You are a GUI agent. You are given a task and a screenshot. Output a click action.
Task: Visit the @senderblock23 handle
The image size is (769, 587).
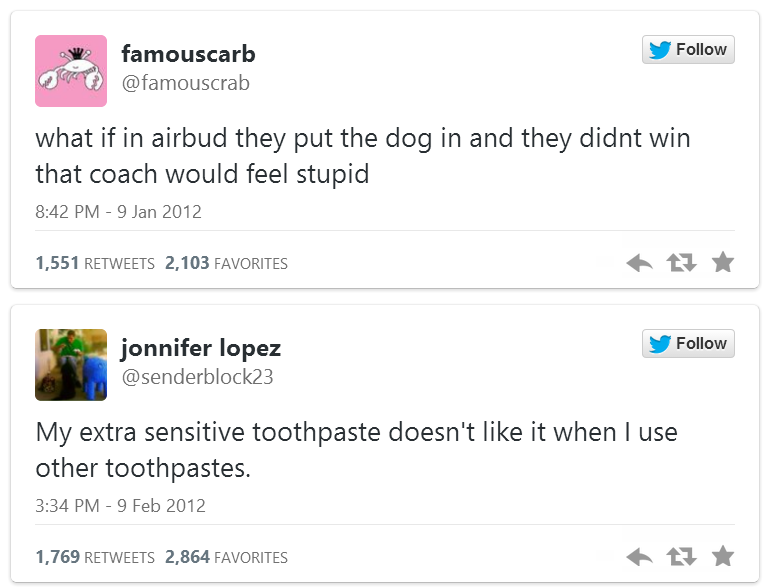[x=197, y=377]
